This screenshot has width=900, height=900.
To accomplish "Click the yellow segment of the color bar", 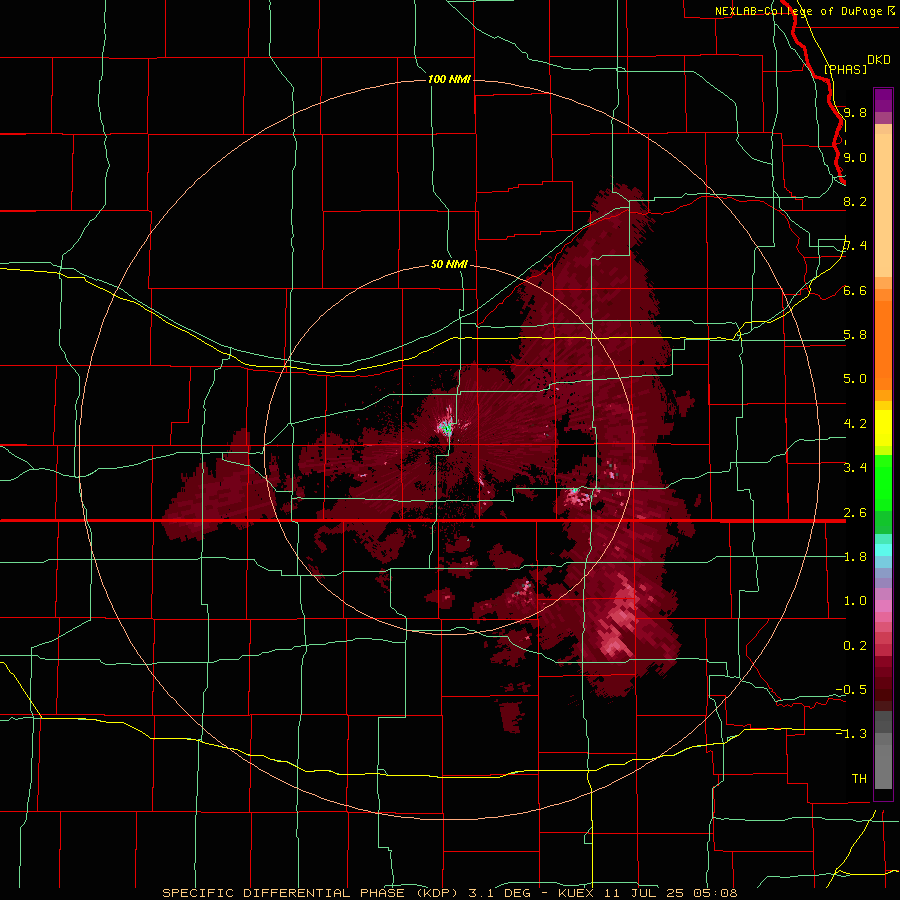I will click(883, 428).
